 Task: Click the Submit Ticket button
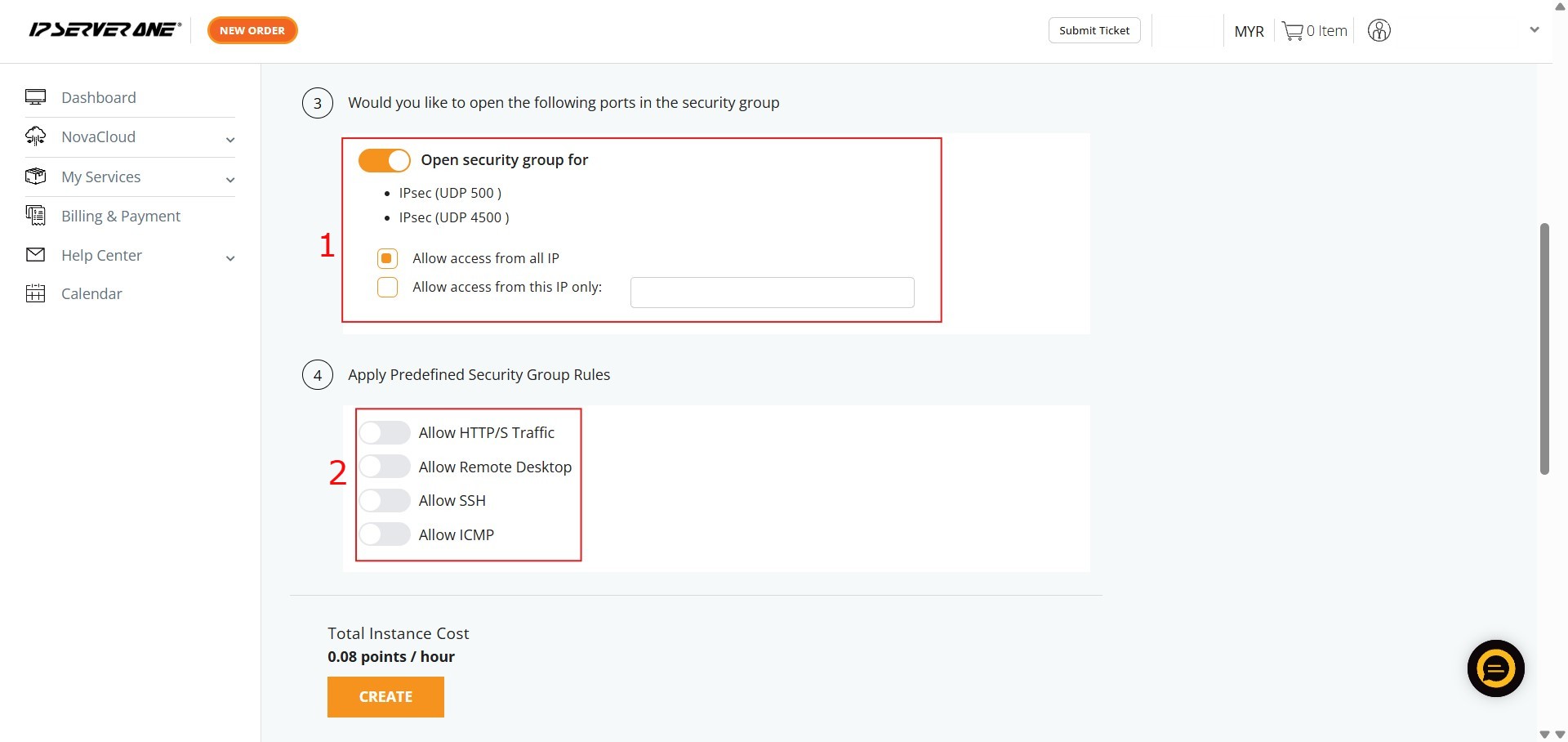point(1094,30)
